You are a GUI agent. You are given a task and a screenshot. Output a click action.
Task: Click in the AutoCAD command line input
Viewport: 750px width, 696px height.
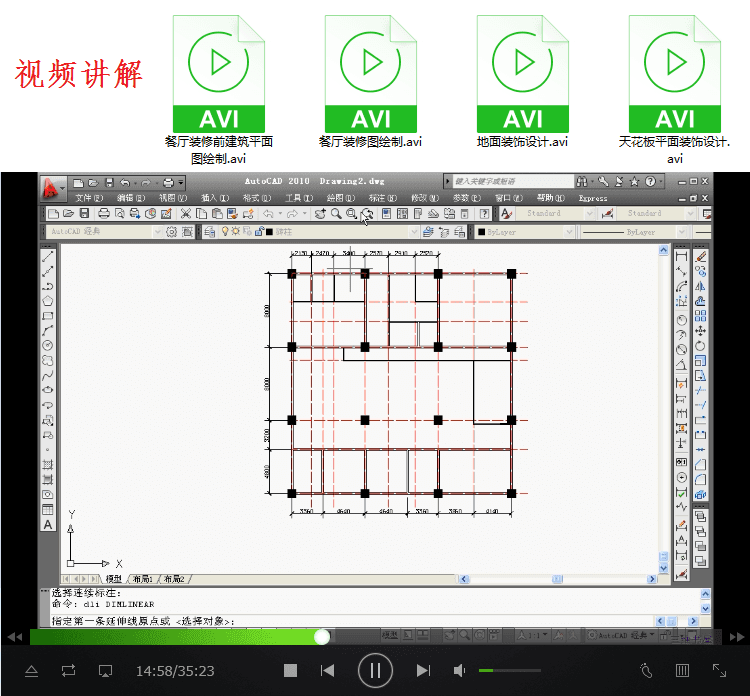click(x=352, y=621)
